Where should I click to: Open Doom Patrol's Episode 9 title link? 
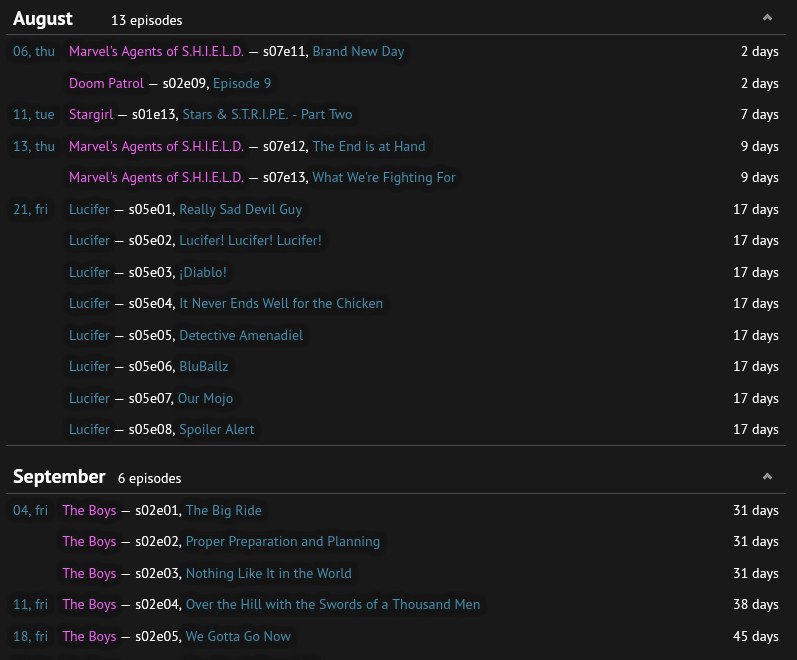[242, 83]
